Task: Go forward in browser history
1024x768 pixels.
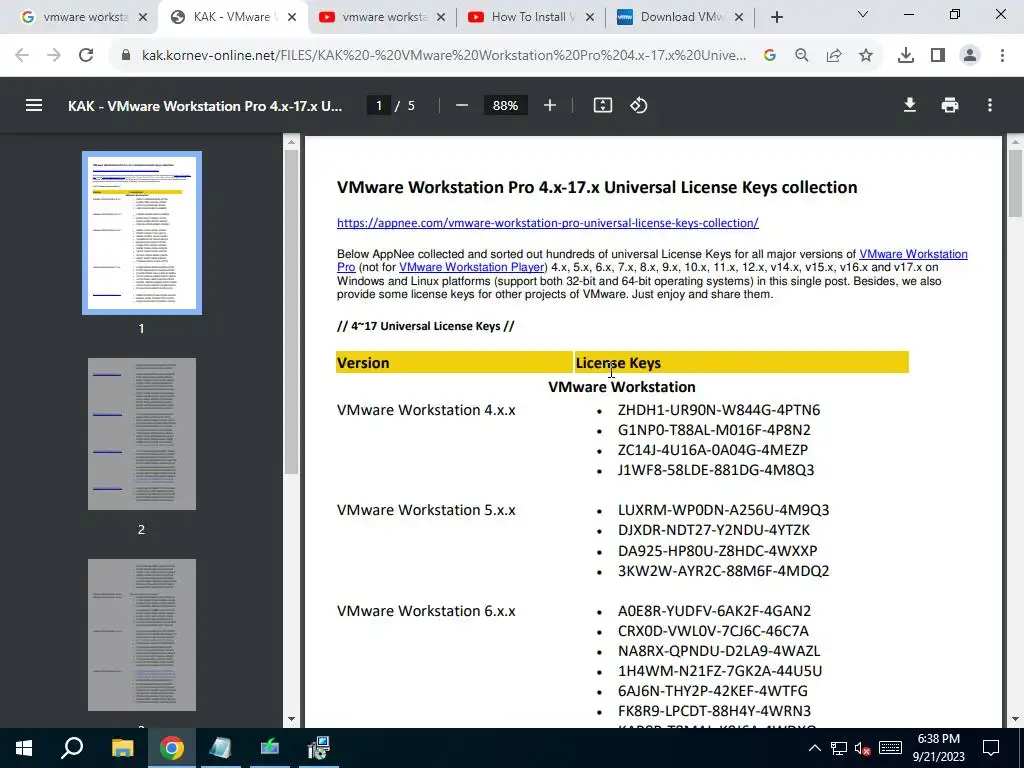Action: pyautogui.click(x=54, y=56)
